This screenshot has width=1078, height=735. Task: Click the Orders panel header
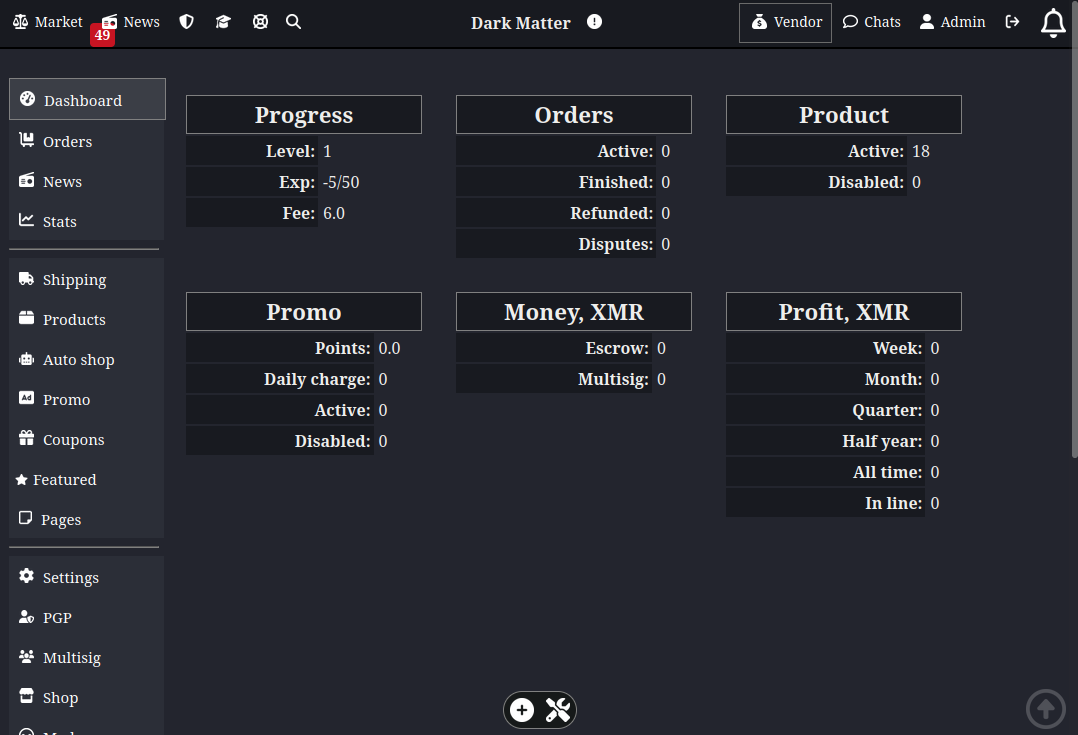574,115
